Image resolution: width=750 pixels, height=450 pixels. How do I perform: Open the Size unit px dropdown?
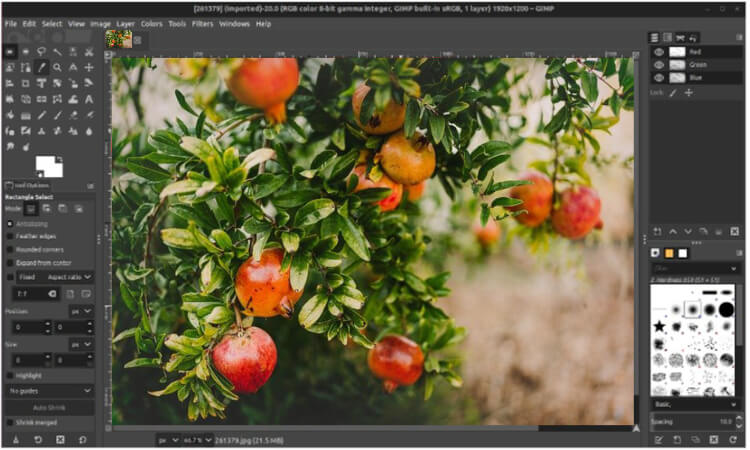click(x=81, y=344)
